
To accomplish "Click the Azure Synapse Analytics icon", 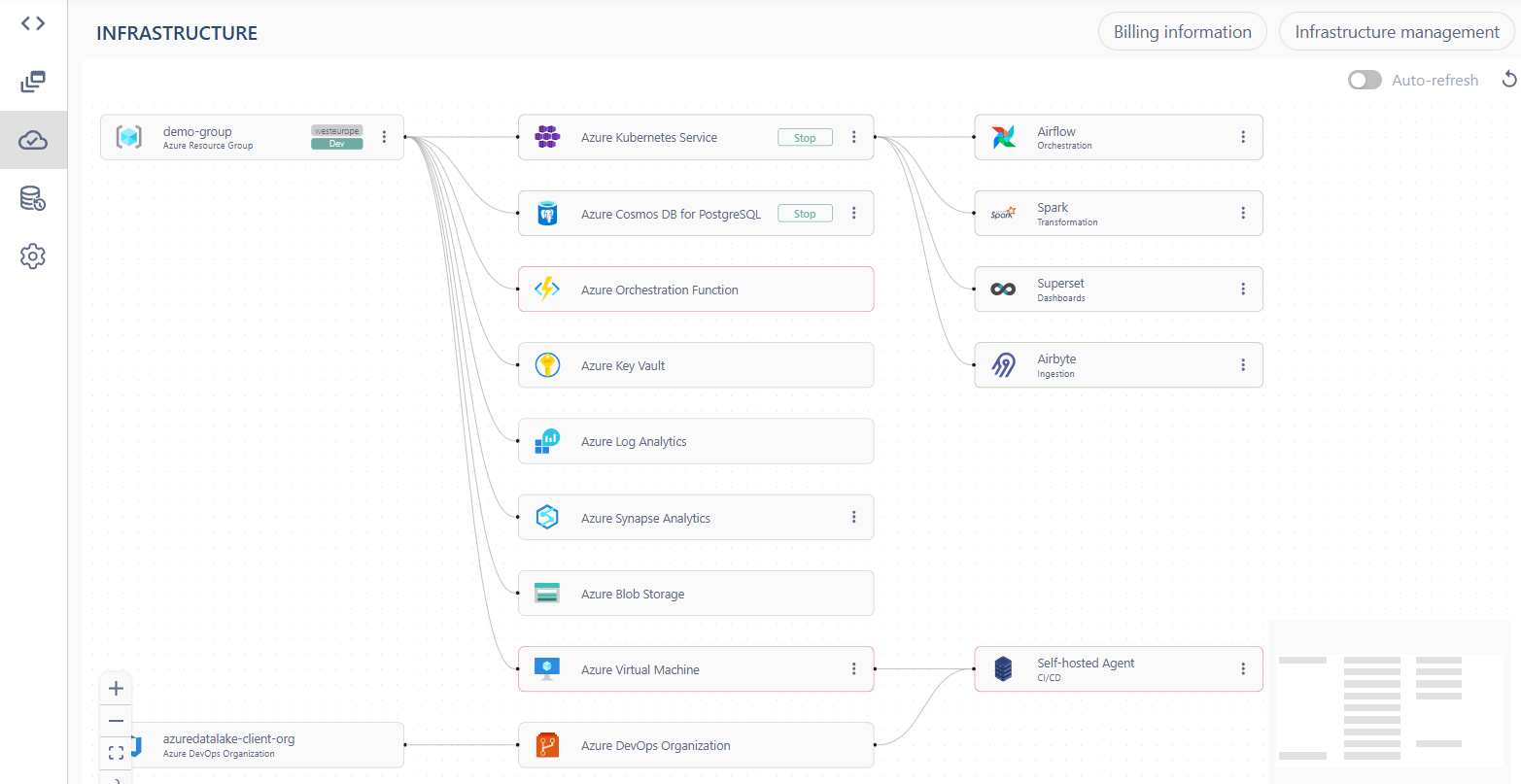I will click(x=547, y=518).
